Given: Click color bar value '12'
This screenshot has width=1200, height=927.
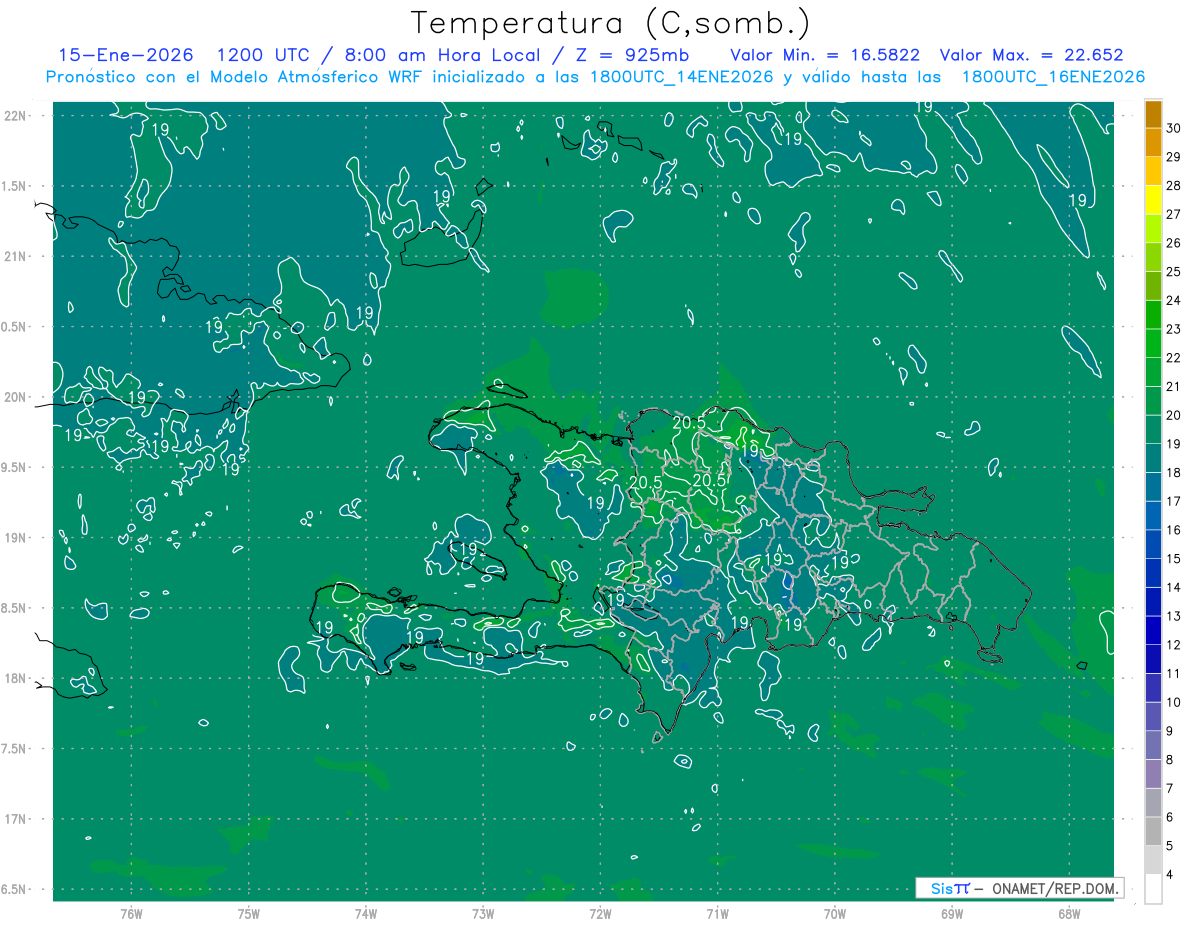Looking at the screenshot, I should (x=1175, y=645).
